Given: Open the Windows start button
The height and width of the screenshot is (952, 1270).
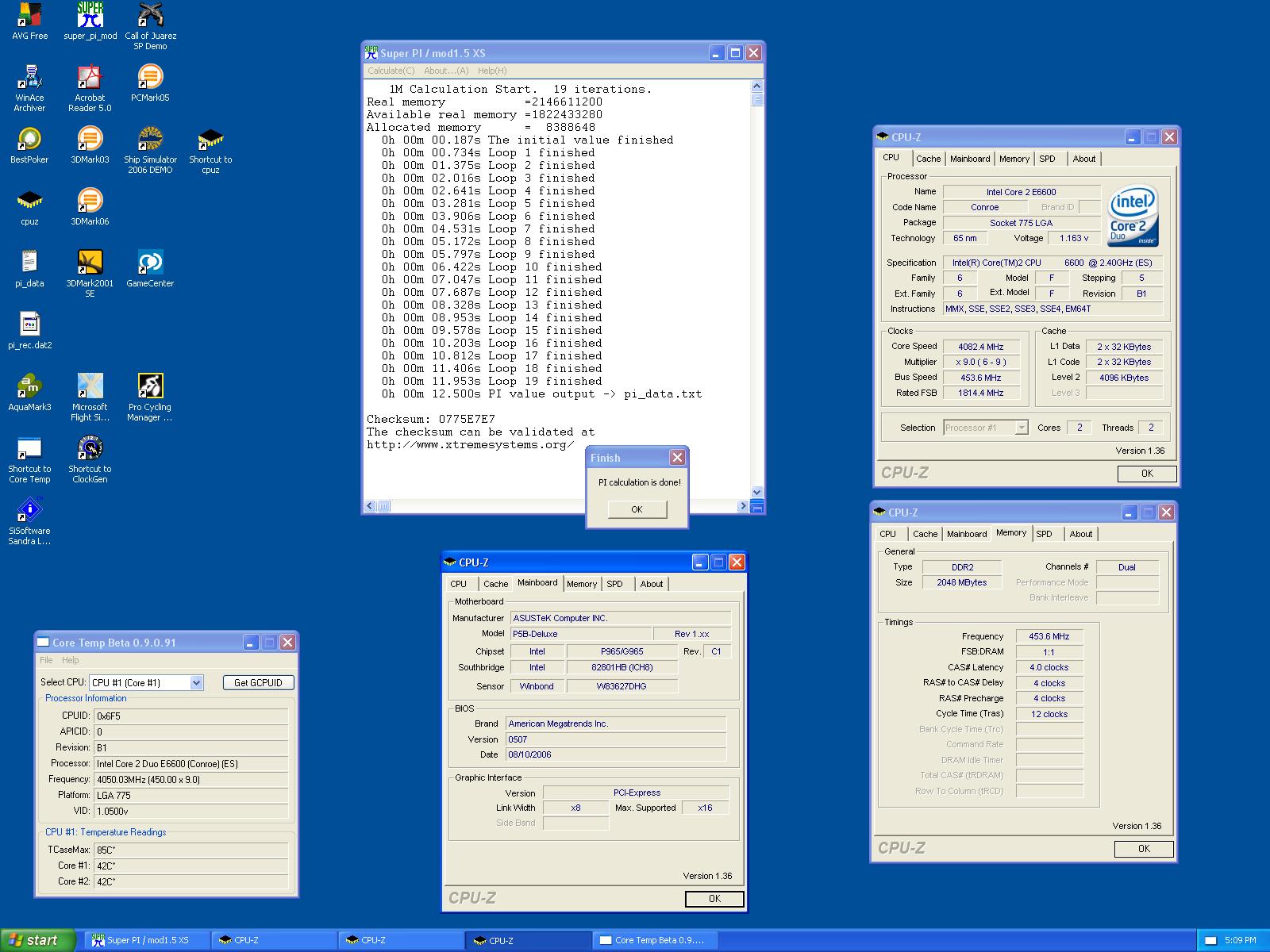Looking at the screenshot, I should [x=37, y=940].
